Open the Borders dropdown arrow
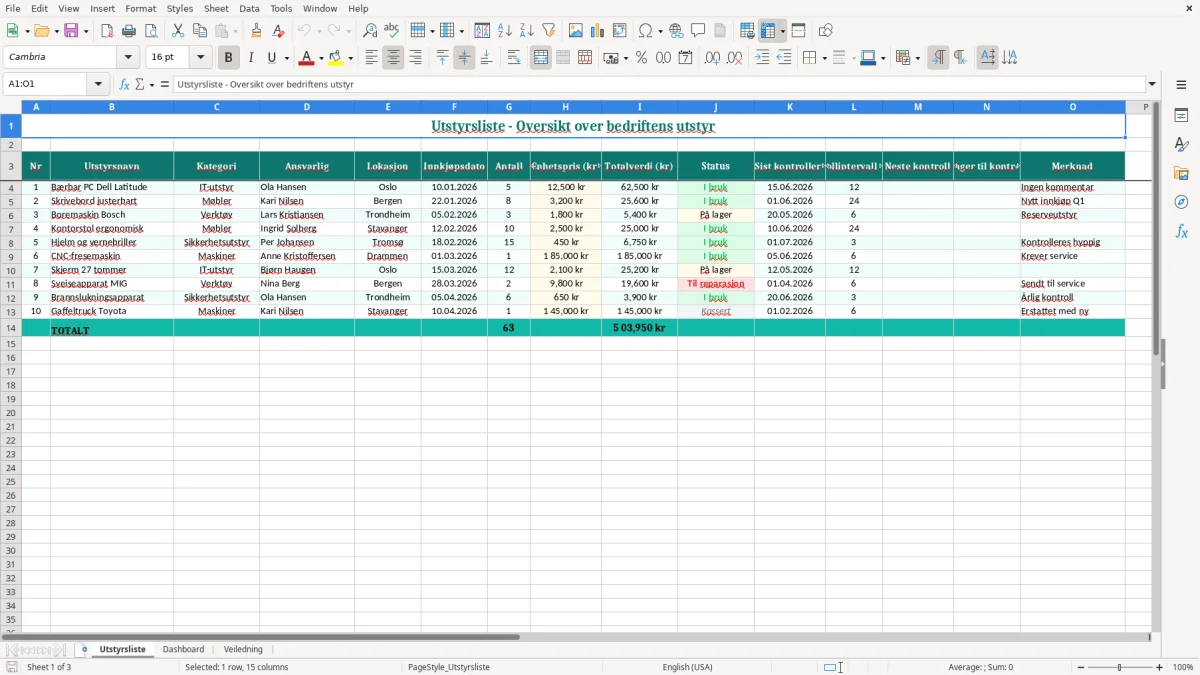This screenshot has height=675, width=1200. pos(823,58)
